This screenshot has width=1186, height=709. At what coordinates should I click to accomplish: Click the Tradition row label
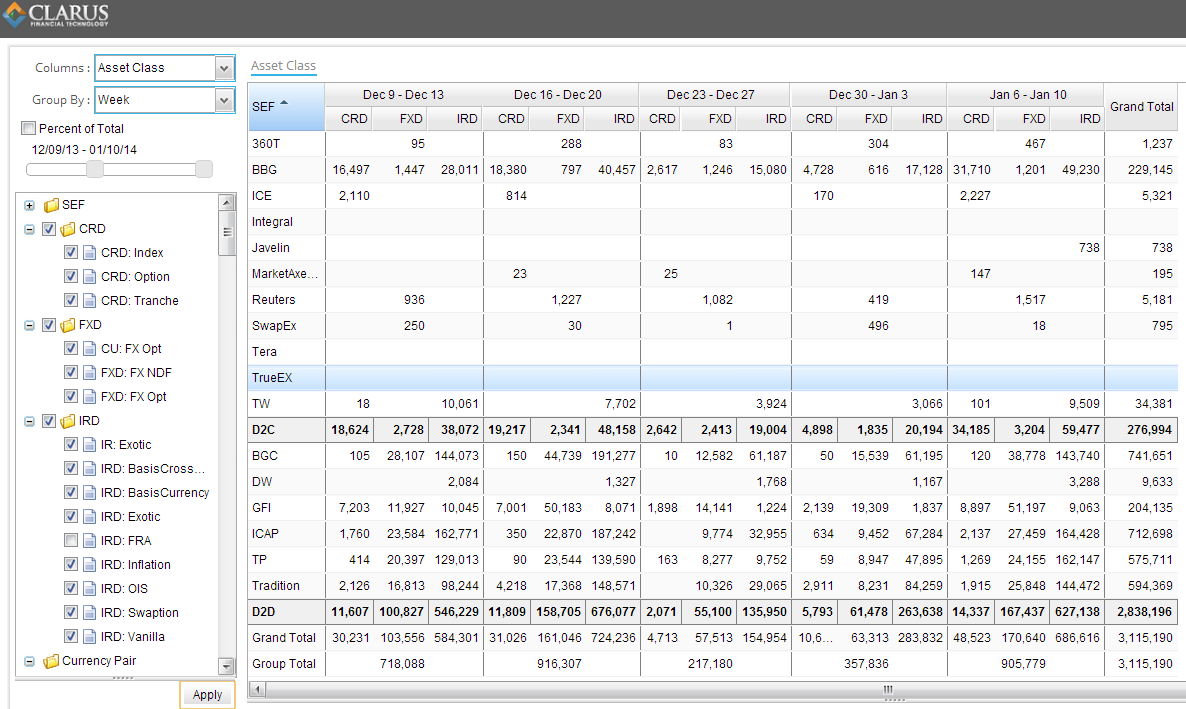point(276,586)
